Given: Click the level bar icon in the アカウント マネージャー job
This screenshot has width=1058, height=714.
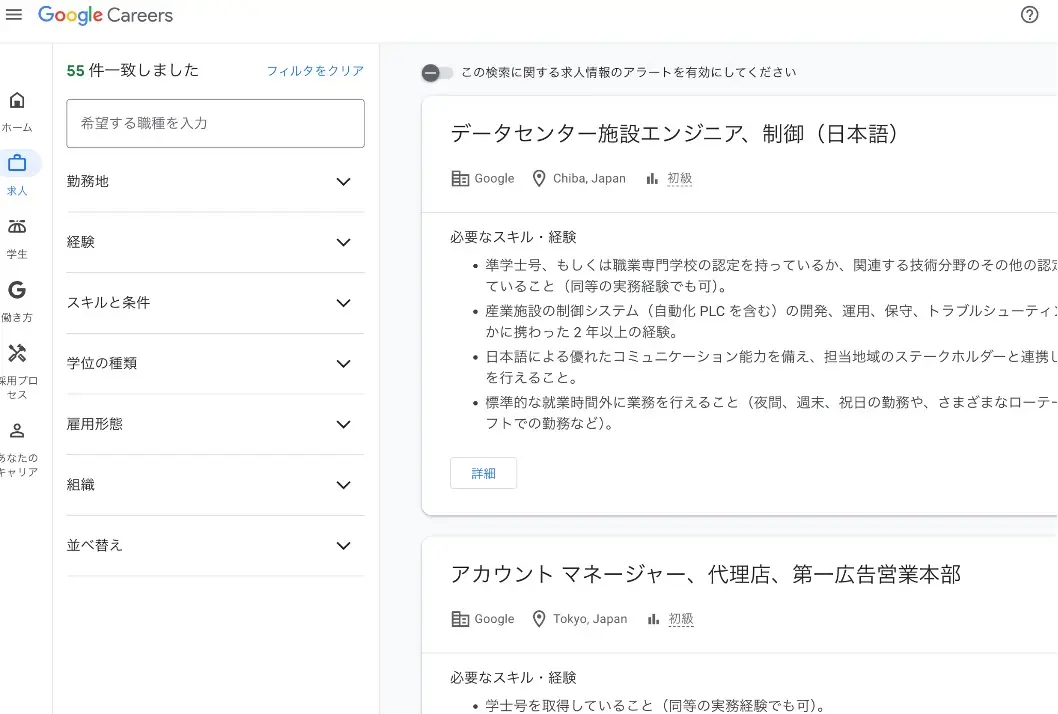Looking at the screenshot, I should [x=652, y=620].
